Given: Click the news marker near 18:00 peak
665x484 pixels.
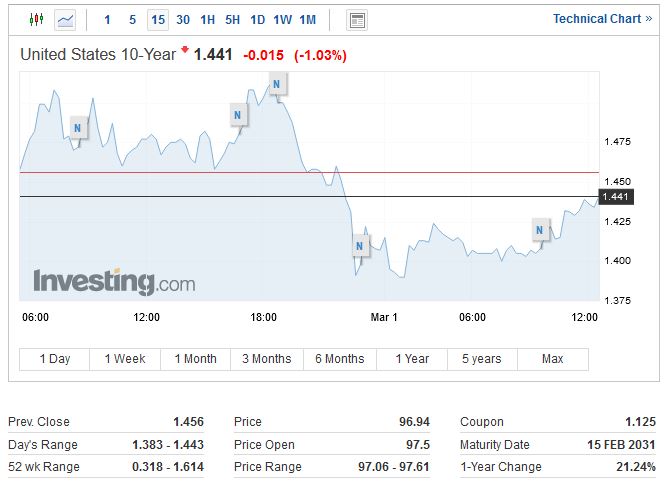Looking at the screenshot, I should [275, 86].
